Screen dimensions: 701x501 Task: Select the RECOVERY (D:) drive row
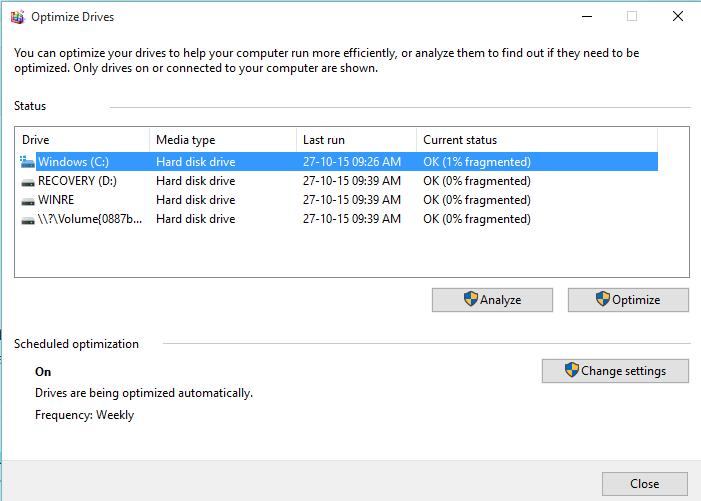click(x=338, y=181)
